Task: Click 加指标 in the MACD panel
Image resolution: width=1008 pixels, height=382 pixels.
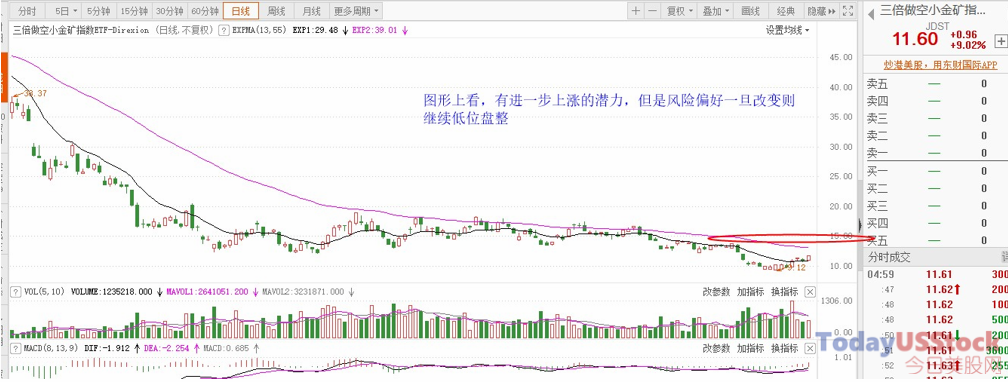Action: coord(750,348)
